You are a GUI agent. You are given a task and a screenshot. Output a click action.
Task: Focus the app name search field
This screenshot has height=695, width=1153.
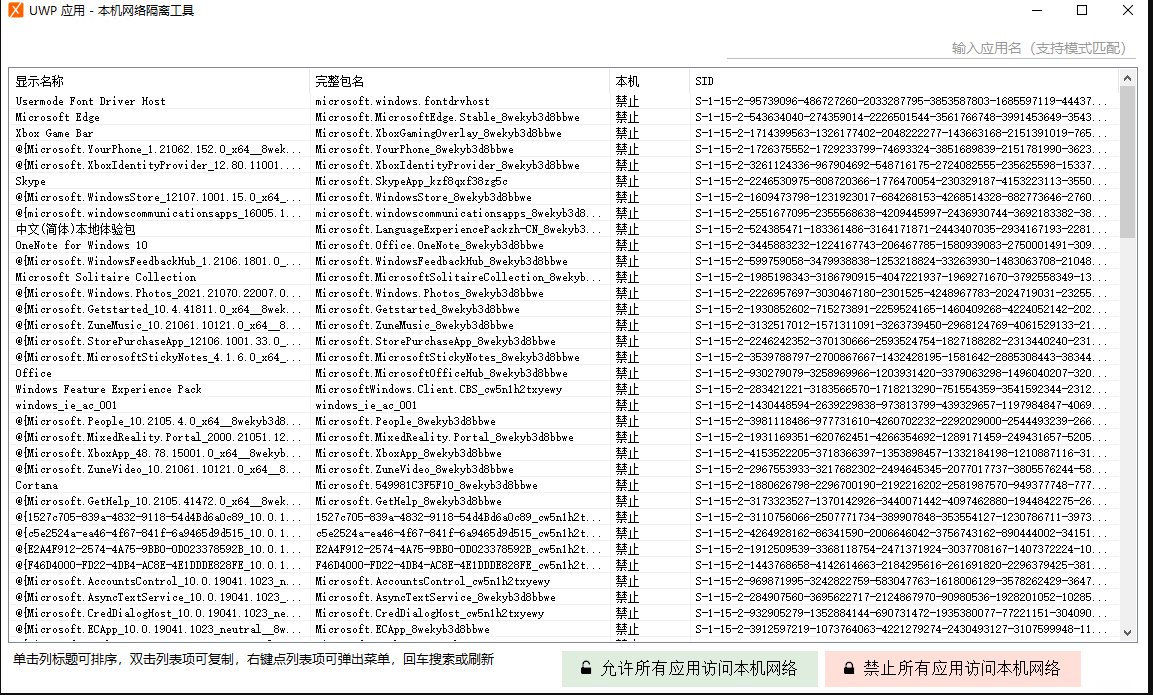point(931,48)
